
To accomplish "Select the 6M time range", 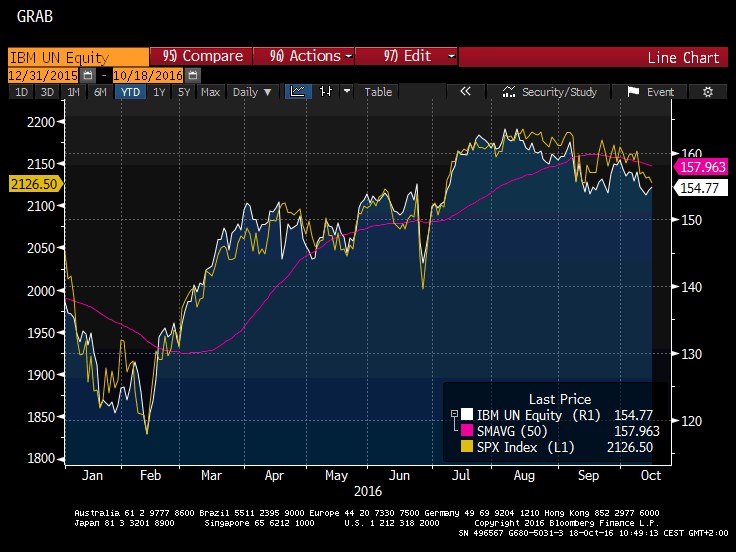I will [100, 92].
